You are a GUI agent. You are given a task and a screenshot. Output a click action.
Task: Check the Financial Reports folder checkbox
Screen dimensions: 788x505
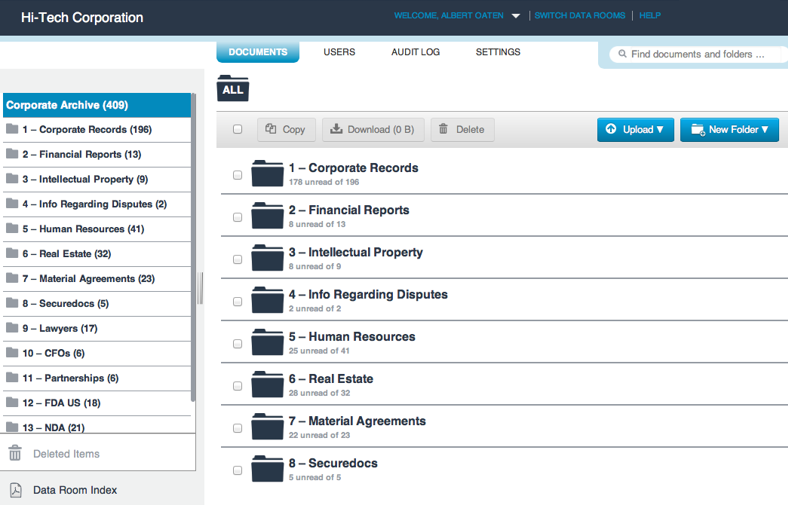click(238, 217)
